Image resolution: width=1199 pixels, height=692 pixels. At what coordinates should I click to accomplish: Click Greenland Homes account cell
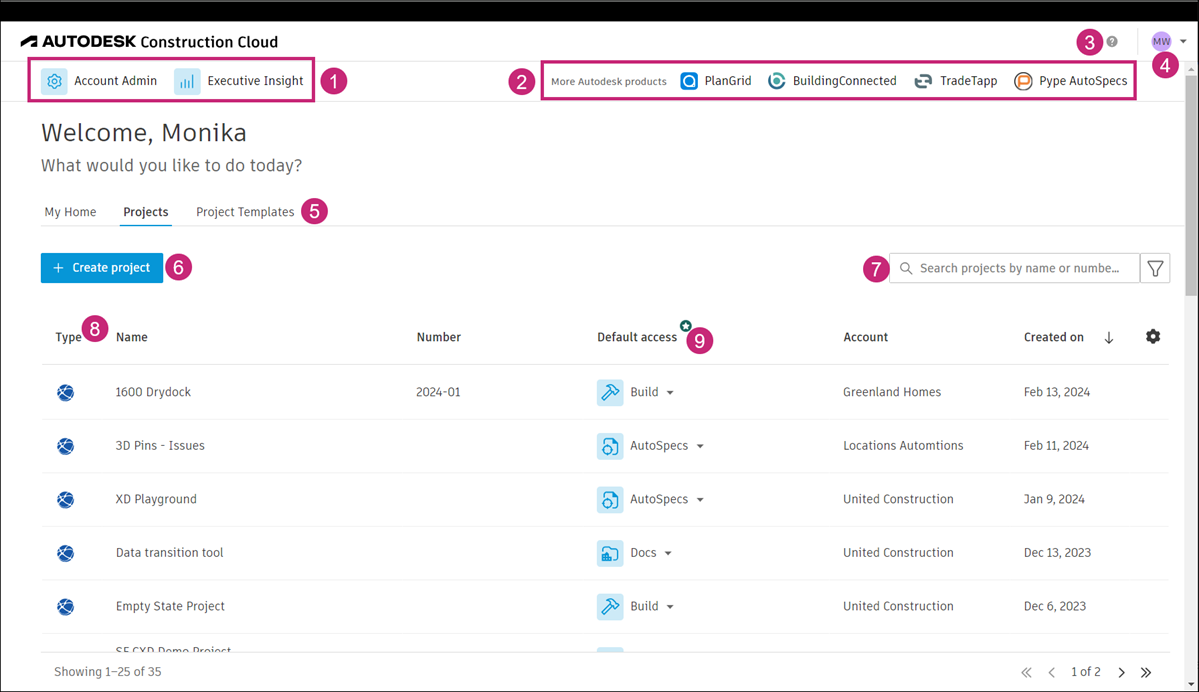point(892,392)
